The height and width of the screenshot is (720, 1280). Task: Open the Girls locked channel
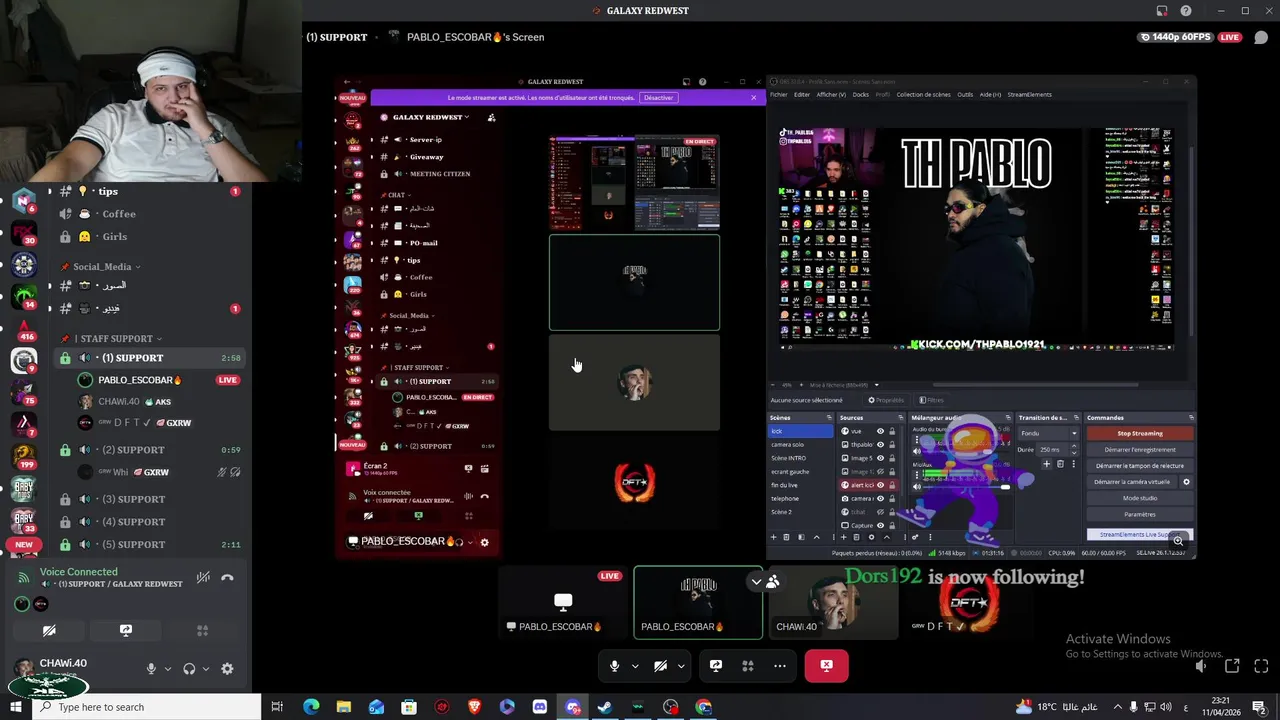click(150, 237)
